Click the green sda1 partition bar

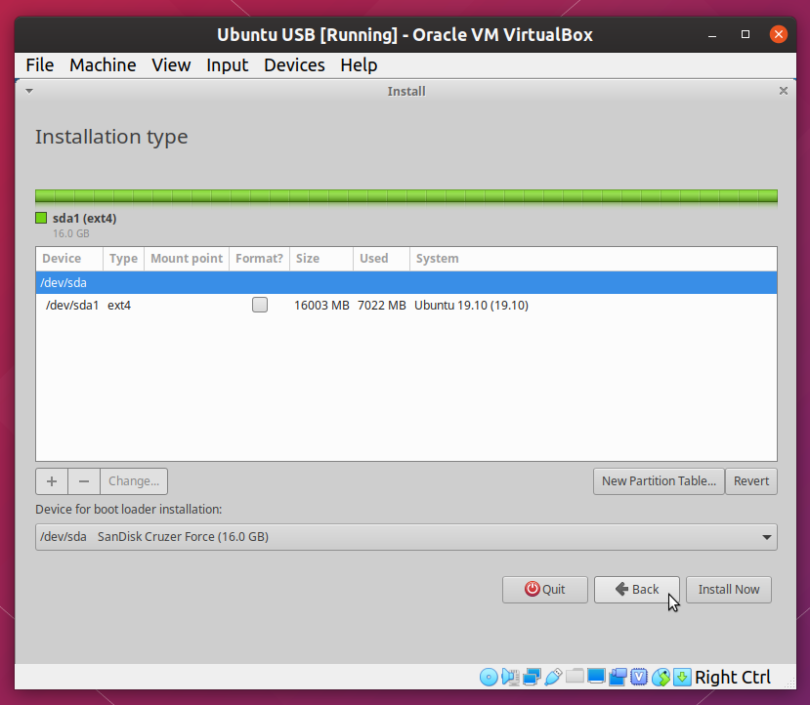[406, 196]
